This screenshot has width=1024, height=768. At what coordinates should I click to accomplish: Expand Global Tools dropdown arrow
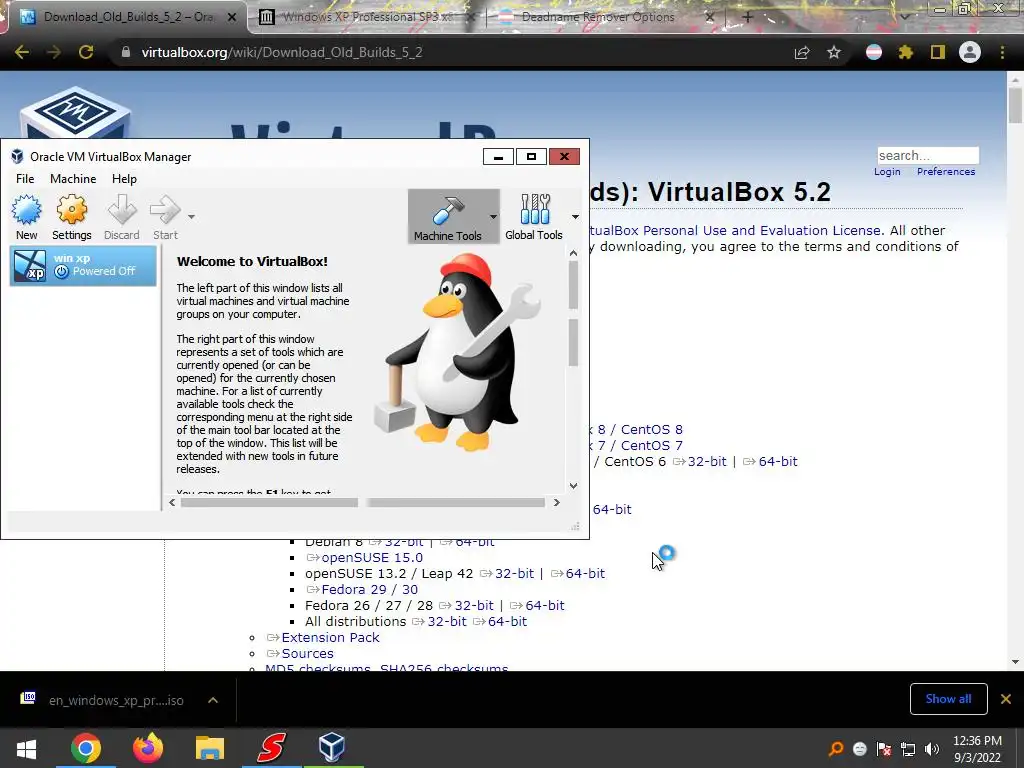point(575,216)
